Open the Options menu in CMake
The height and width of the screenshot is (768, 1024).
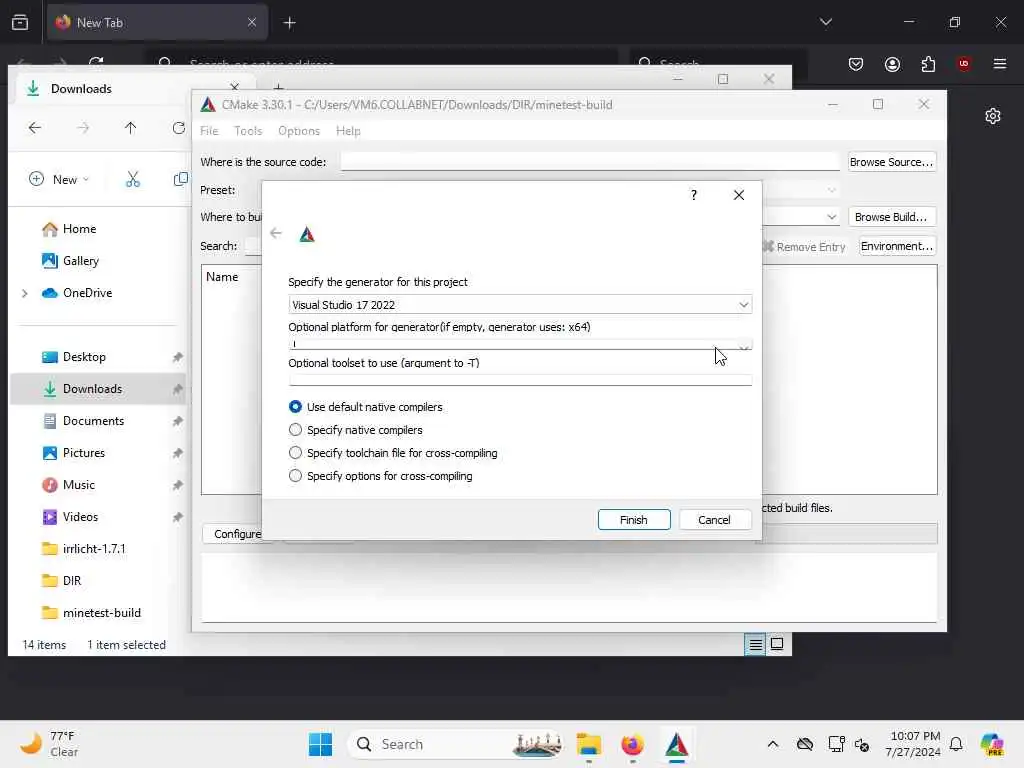[x=299, y=131]
